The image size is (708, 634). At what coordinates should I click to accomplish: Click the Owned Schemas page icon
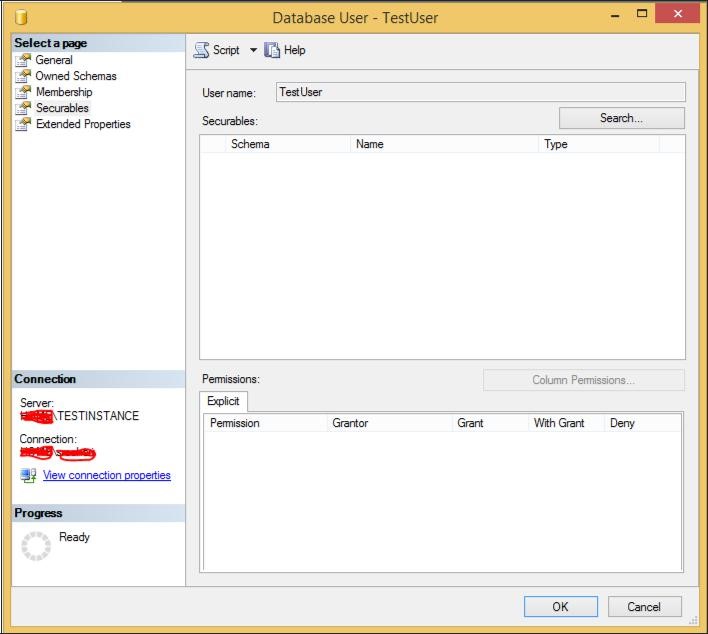click(x=23, y=76)
